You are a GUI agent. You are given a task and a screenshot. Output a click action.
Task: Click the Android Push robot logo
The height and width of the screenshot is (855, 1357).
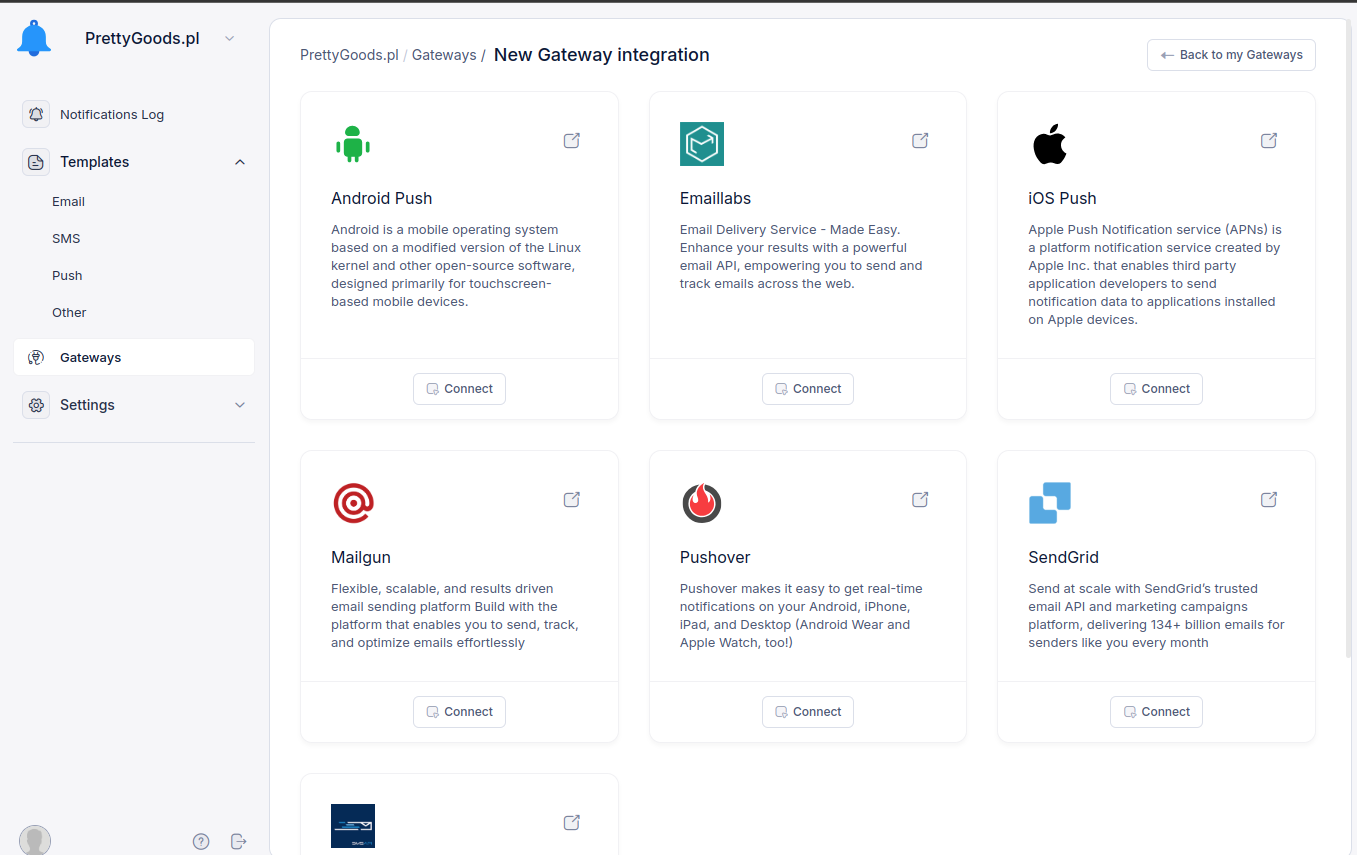tap(353, 144)
